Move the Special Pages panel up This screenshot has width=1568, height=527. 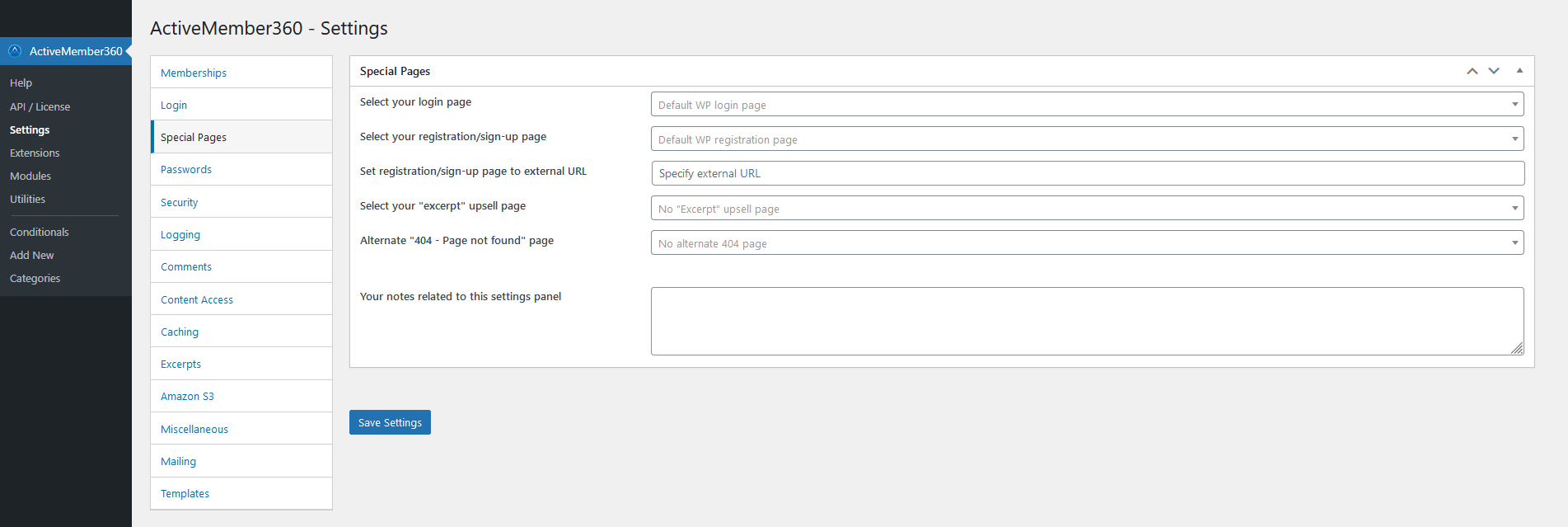(1472, 71)
